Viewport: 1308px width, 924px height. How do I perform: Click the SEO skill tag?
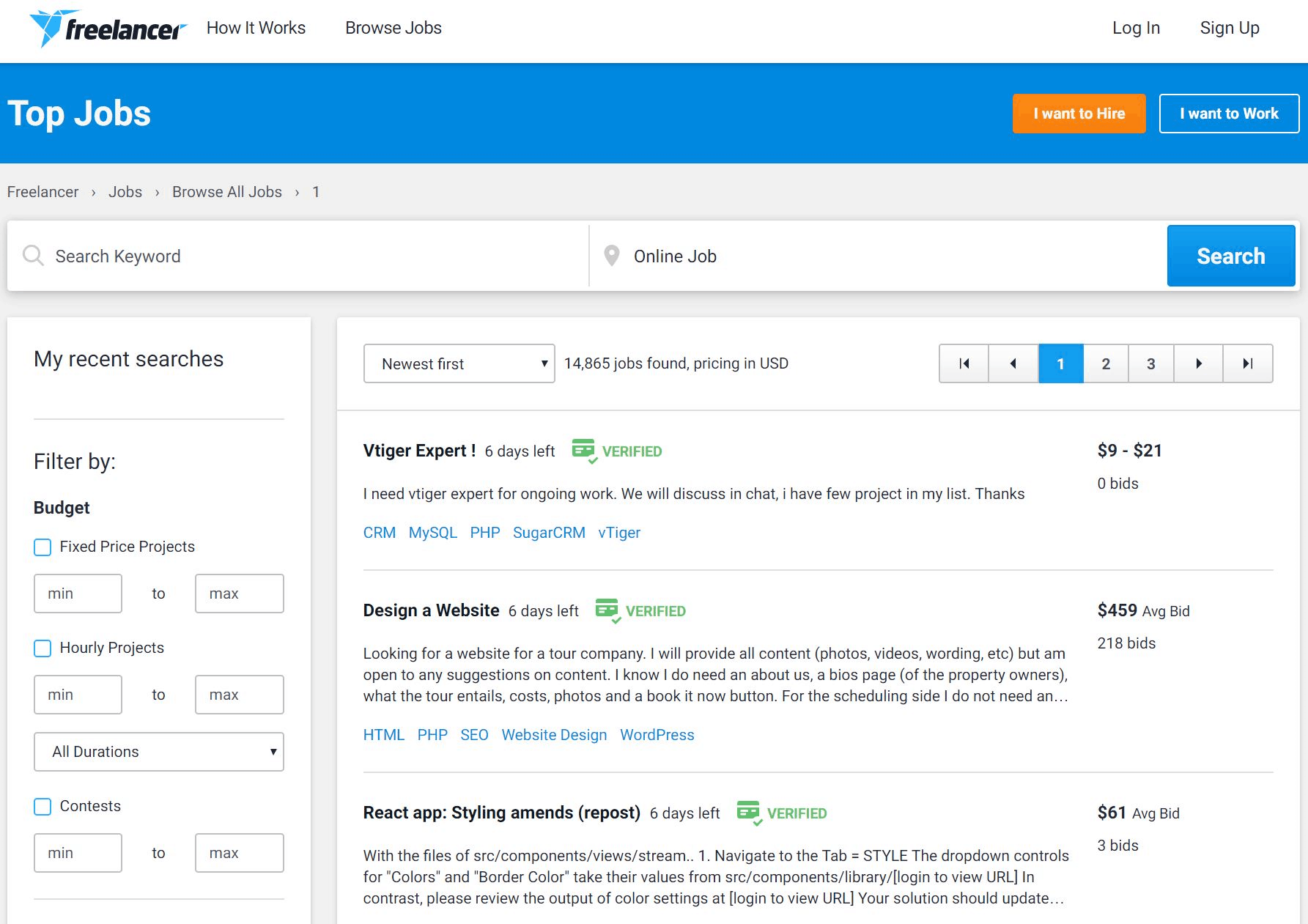point(474,735)
